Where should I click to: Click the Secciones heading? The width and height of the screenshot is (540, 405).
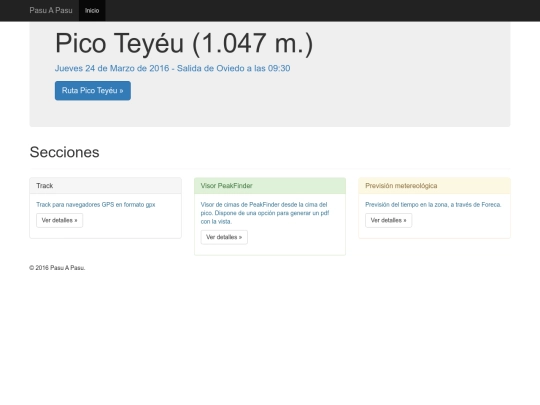click(x=64, y=152)
